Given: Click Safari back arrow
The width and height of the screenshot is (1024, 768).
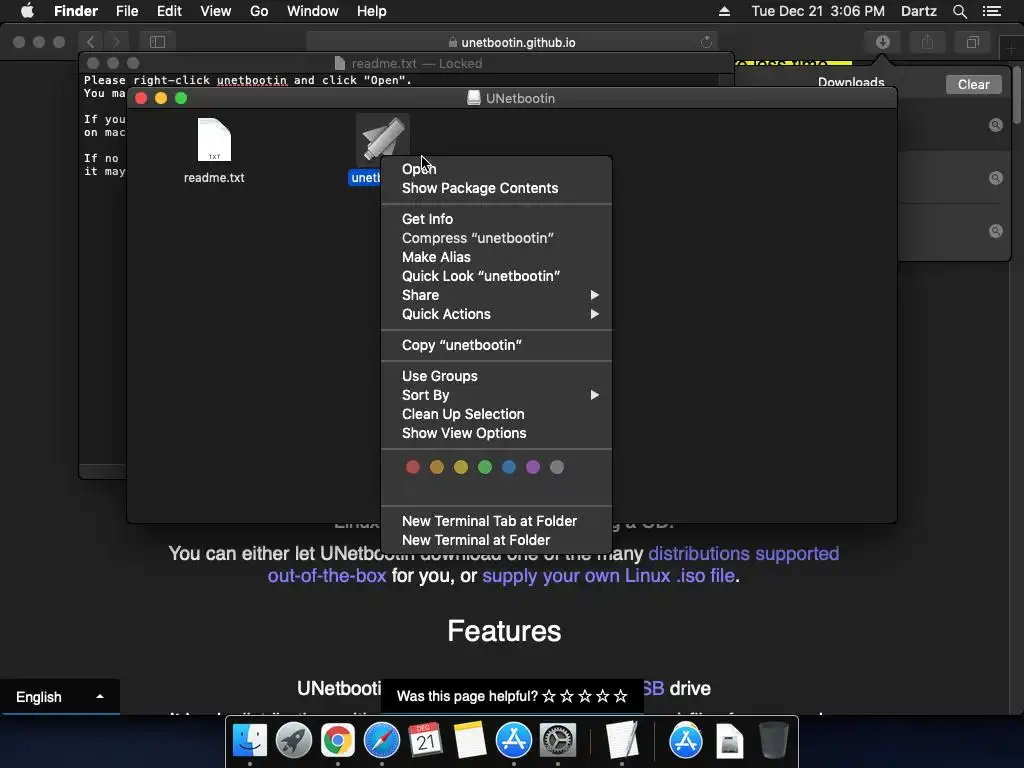Looking at the screenshot, I should click(91, 42).
